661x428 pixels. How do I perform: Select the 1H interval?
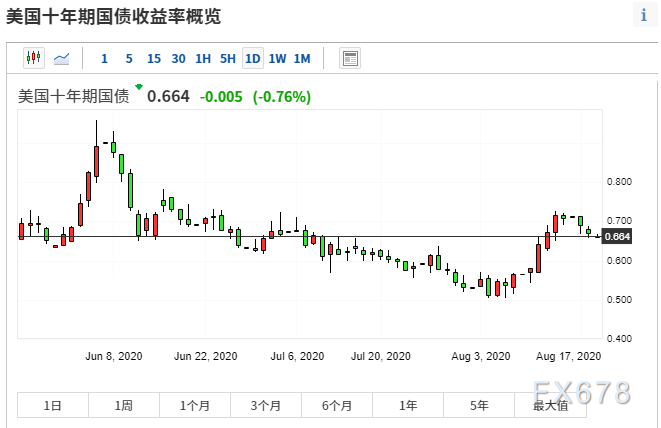tap(203, 59)
